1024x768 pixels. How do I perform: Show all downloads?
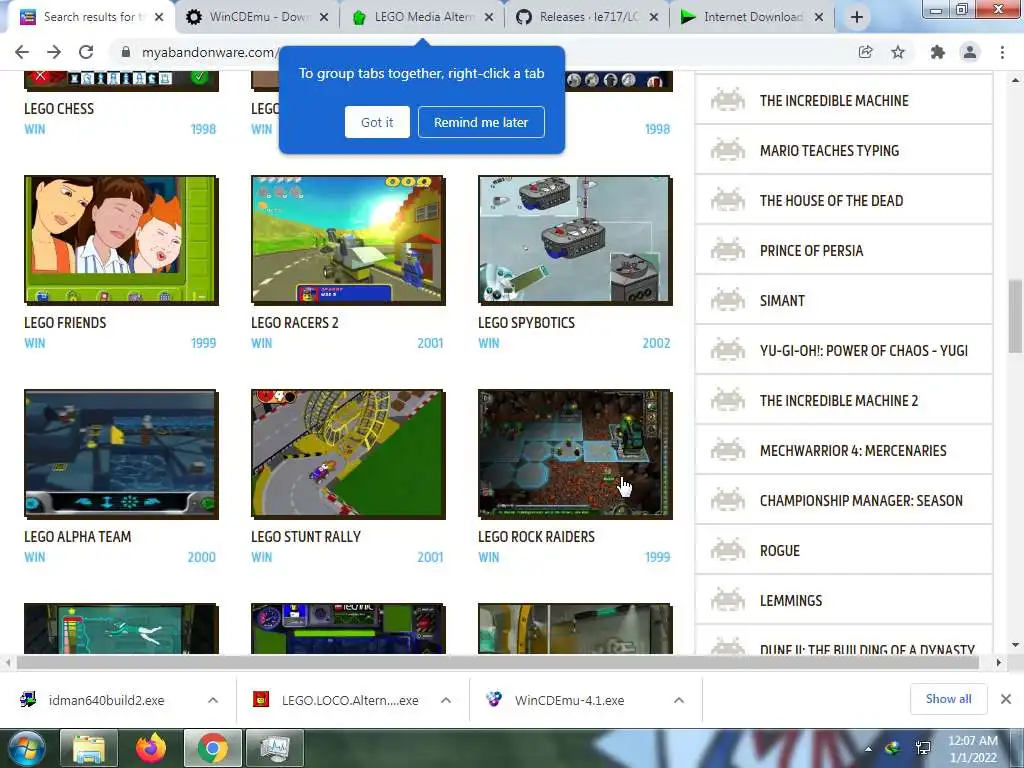(948, 699)
